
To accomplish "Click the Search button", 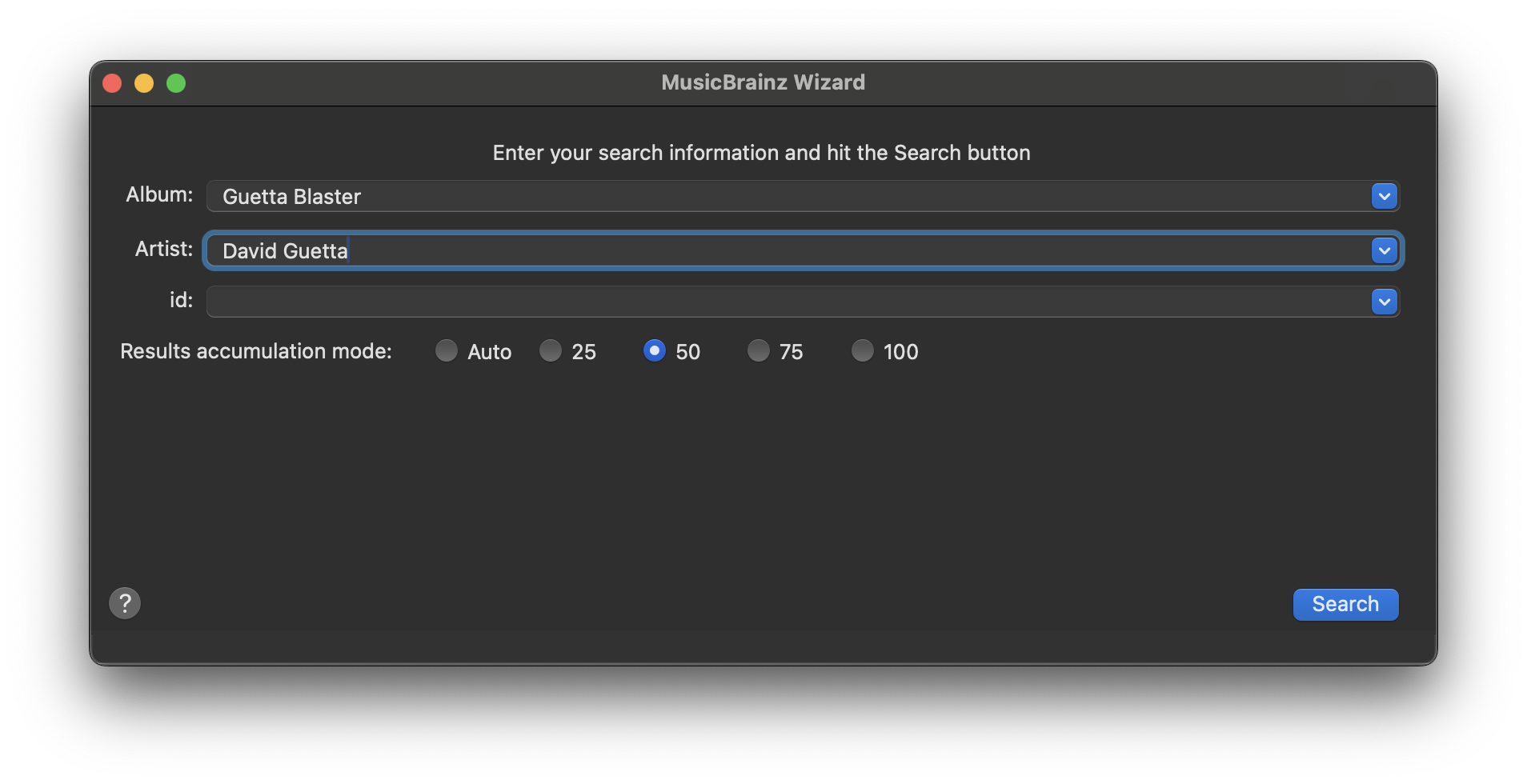I will click(1345, 604).
